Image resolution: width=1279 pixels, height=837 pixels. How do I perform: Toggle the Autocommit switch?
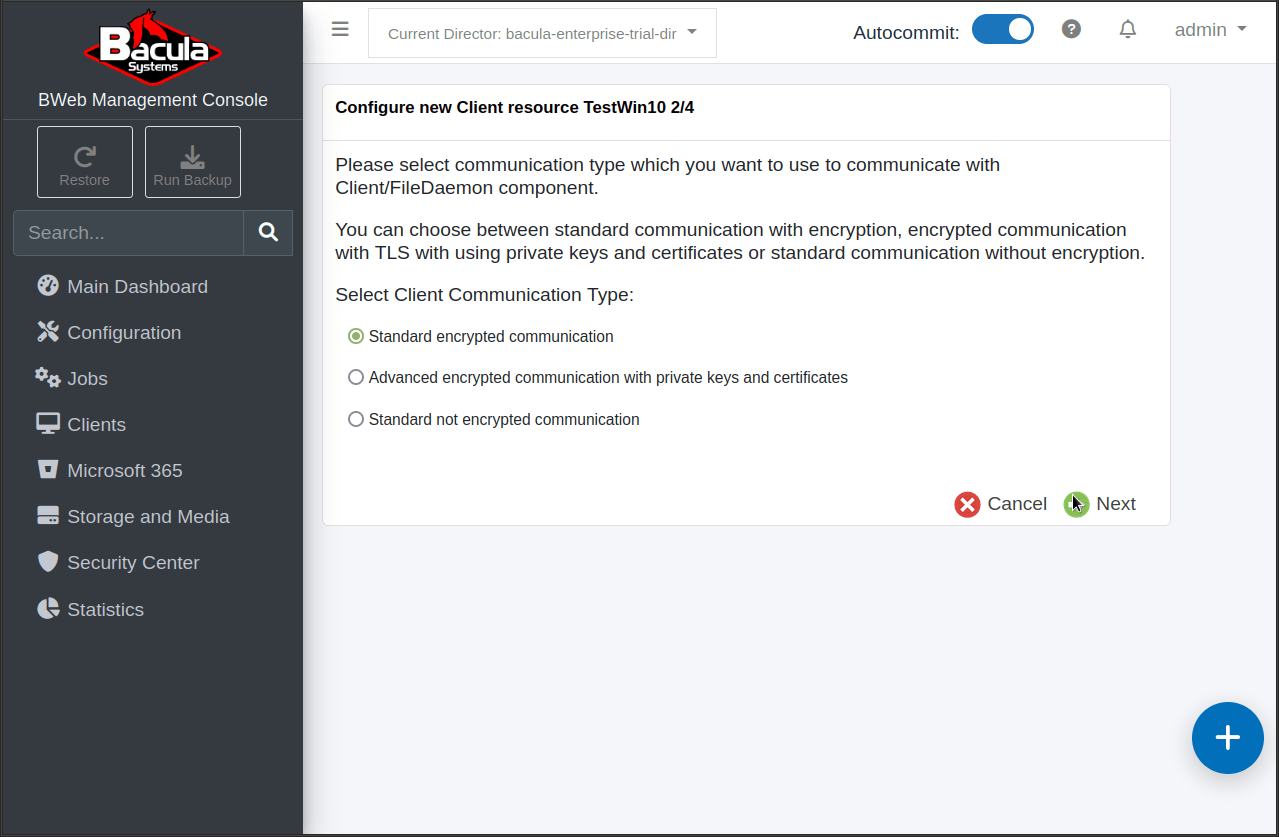pyautogui.click(x=1003, y=30)
